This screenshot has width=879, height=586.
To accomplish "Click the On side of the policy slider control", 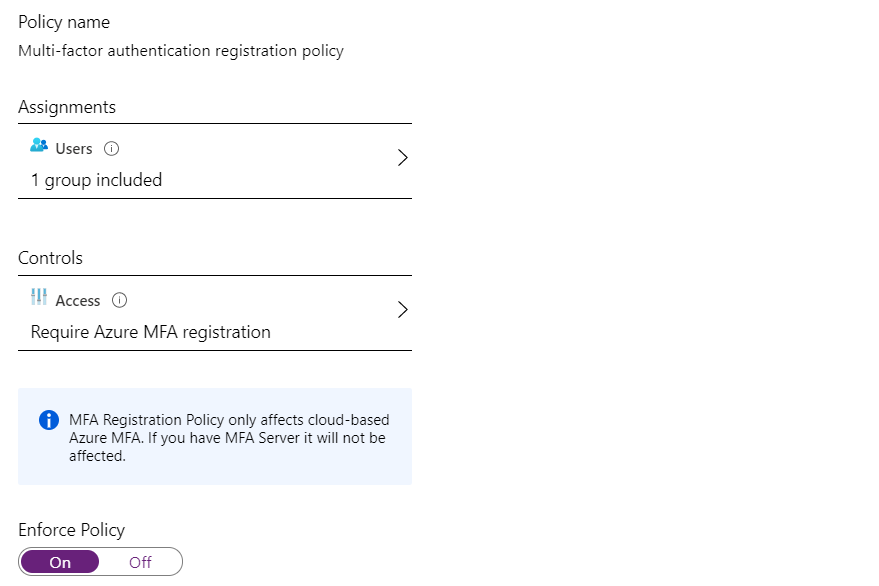I will [59, 561].
